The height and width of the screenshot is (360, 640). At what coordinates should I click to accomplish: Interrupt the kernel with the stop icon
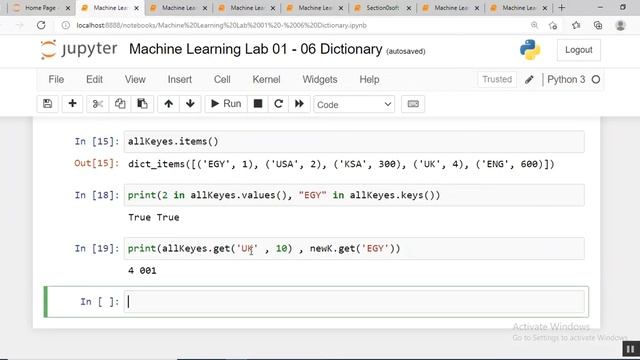tap(258, 104)
